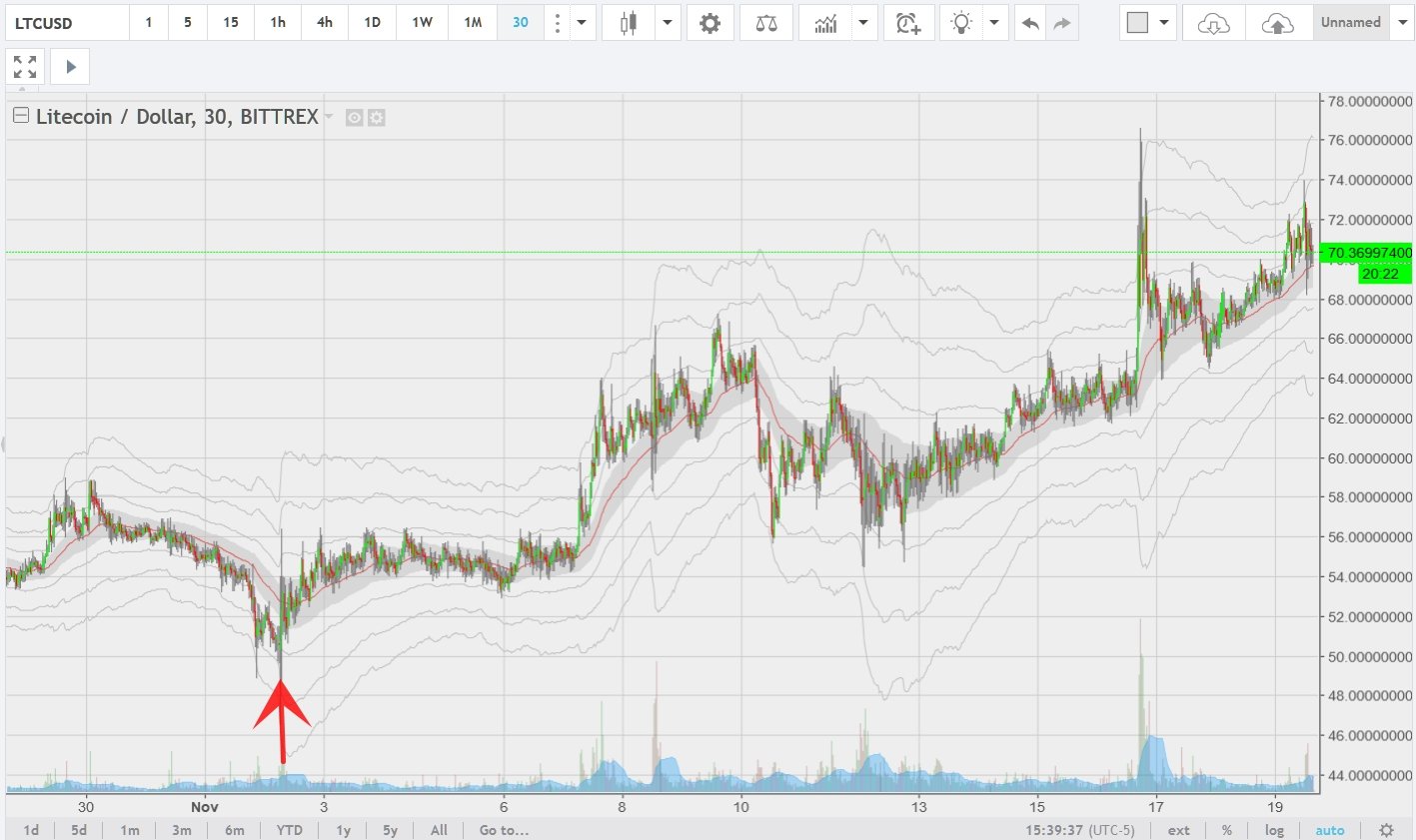This screenshot has width=1416, height=840.
Task: Switch to the 4h interval
Action: [x=325, y=22]
